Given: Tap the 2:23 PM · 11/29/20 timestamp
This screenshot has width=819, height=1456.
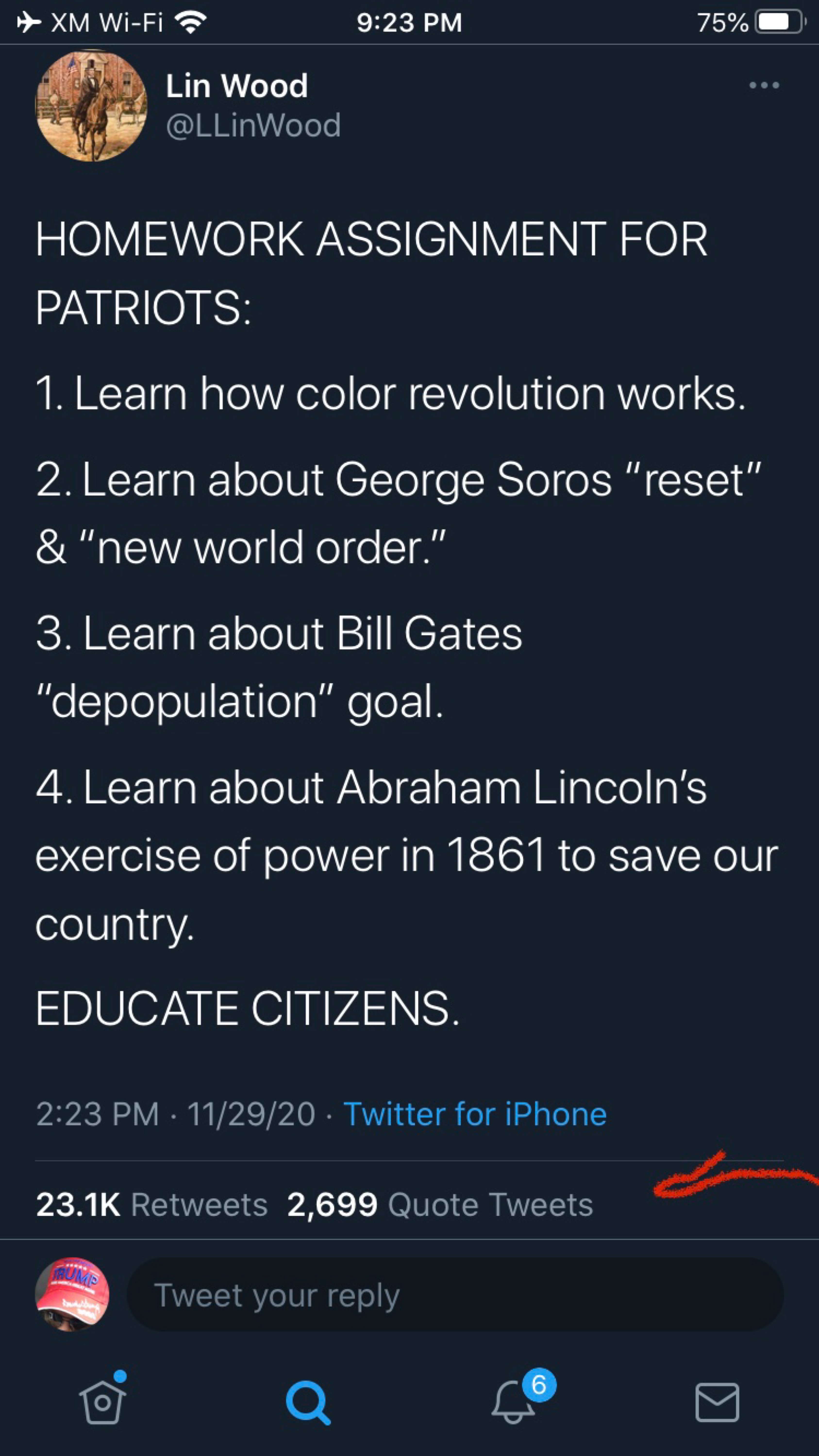Looking at the screenshot, I should [x=175, y=1114].
